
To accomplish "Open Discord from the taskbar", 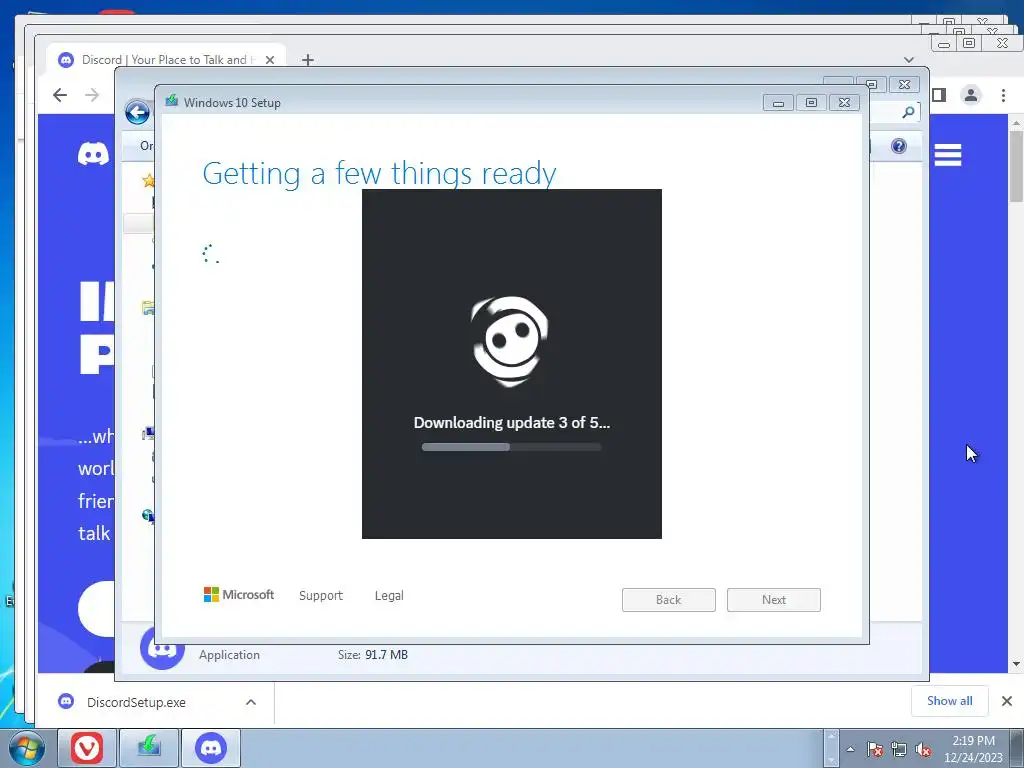I will tap(210, 748).
